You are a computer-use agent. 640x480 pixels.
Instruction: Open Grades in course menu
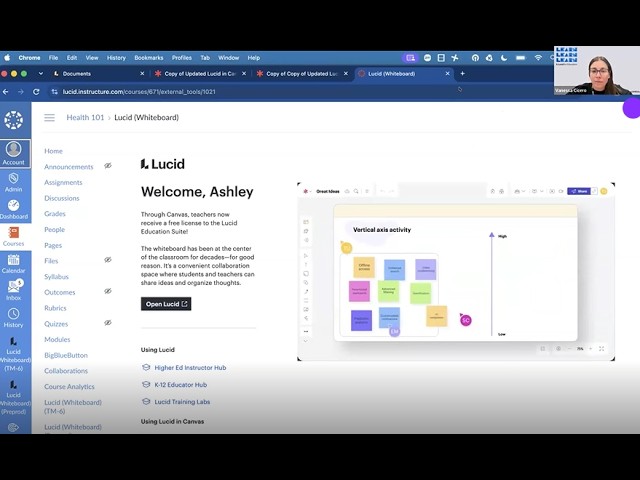point(55,214)
